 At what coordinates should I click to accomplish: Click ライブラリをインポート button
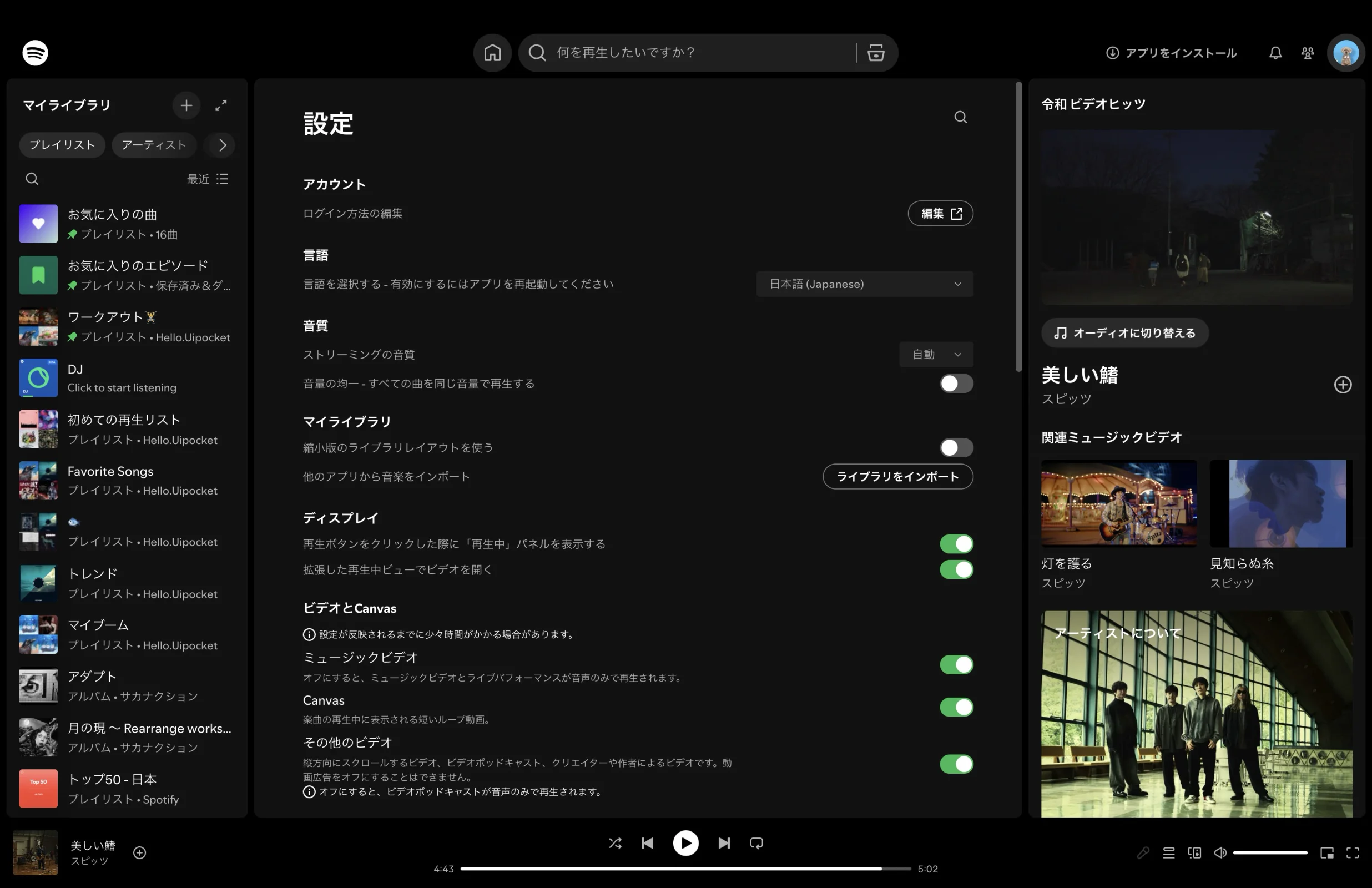[897, 476]
